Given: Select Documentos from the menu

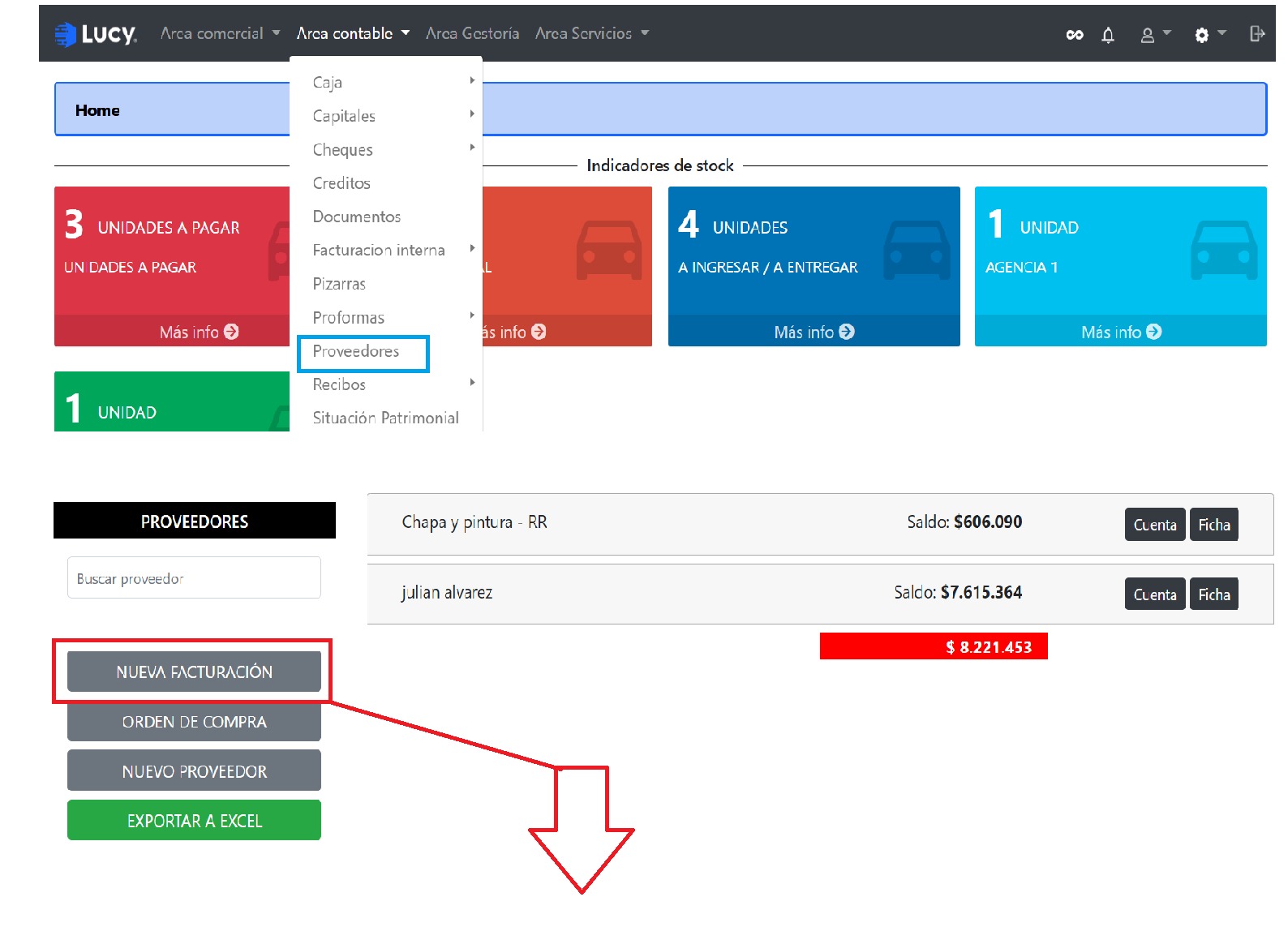Looking at the screenshot, I should click(x=357, y=217).
